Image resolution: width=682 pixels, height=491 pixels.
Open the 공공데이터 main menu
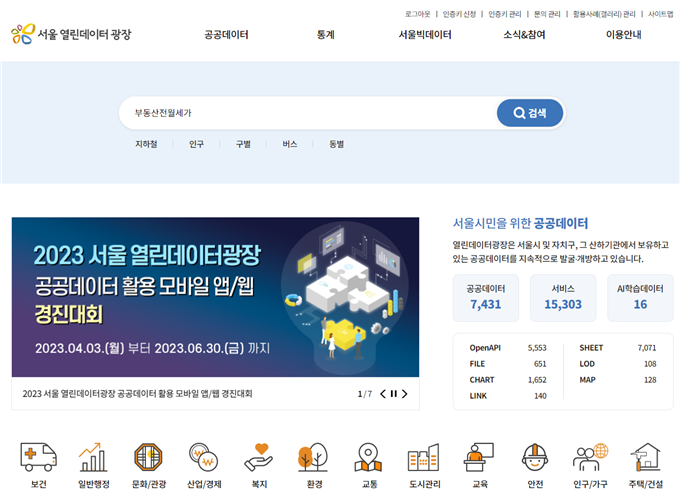(226, 34)
